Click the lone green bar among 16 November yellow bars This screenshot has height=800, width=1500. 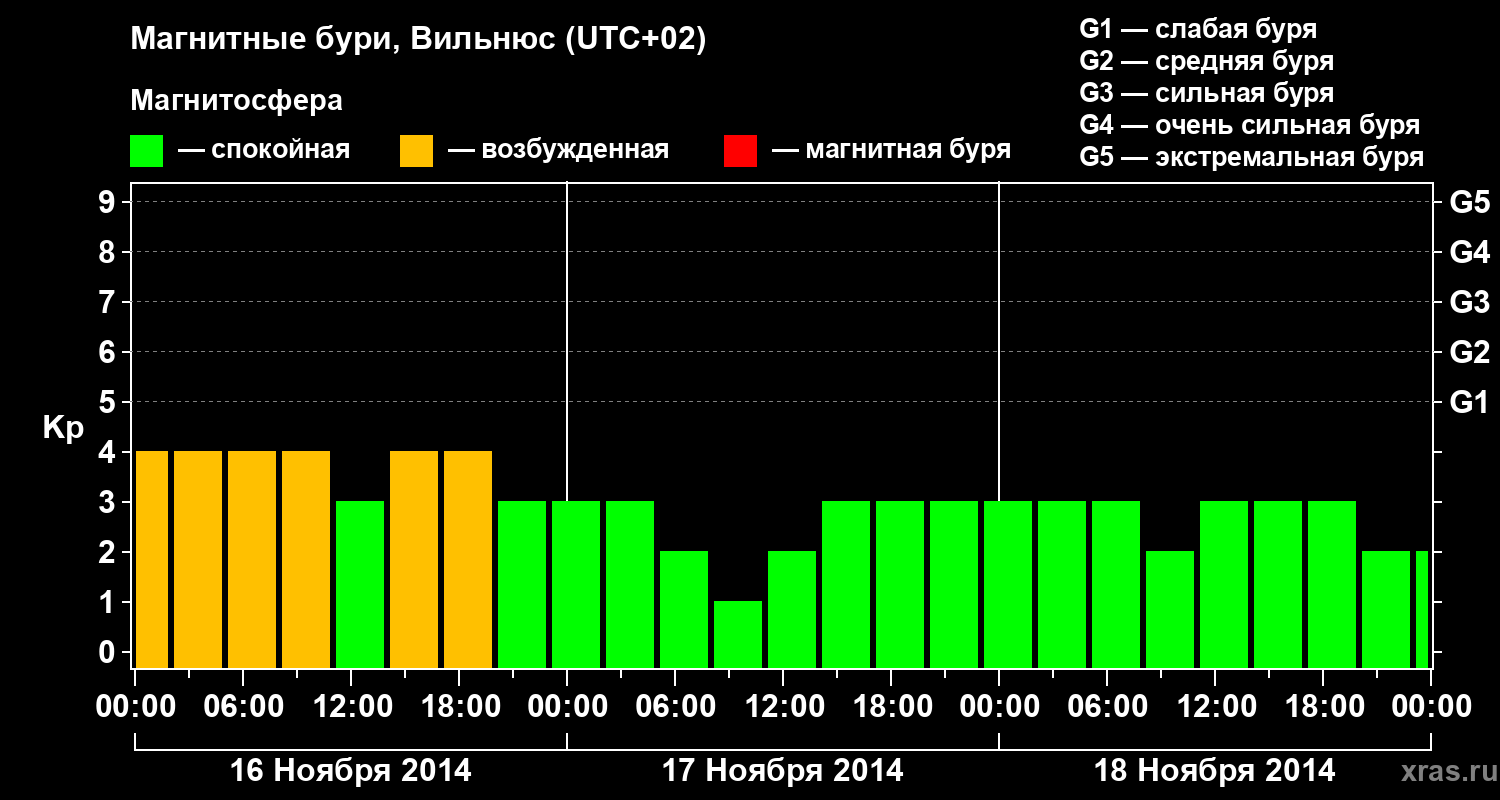[360, 584]
